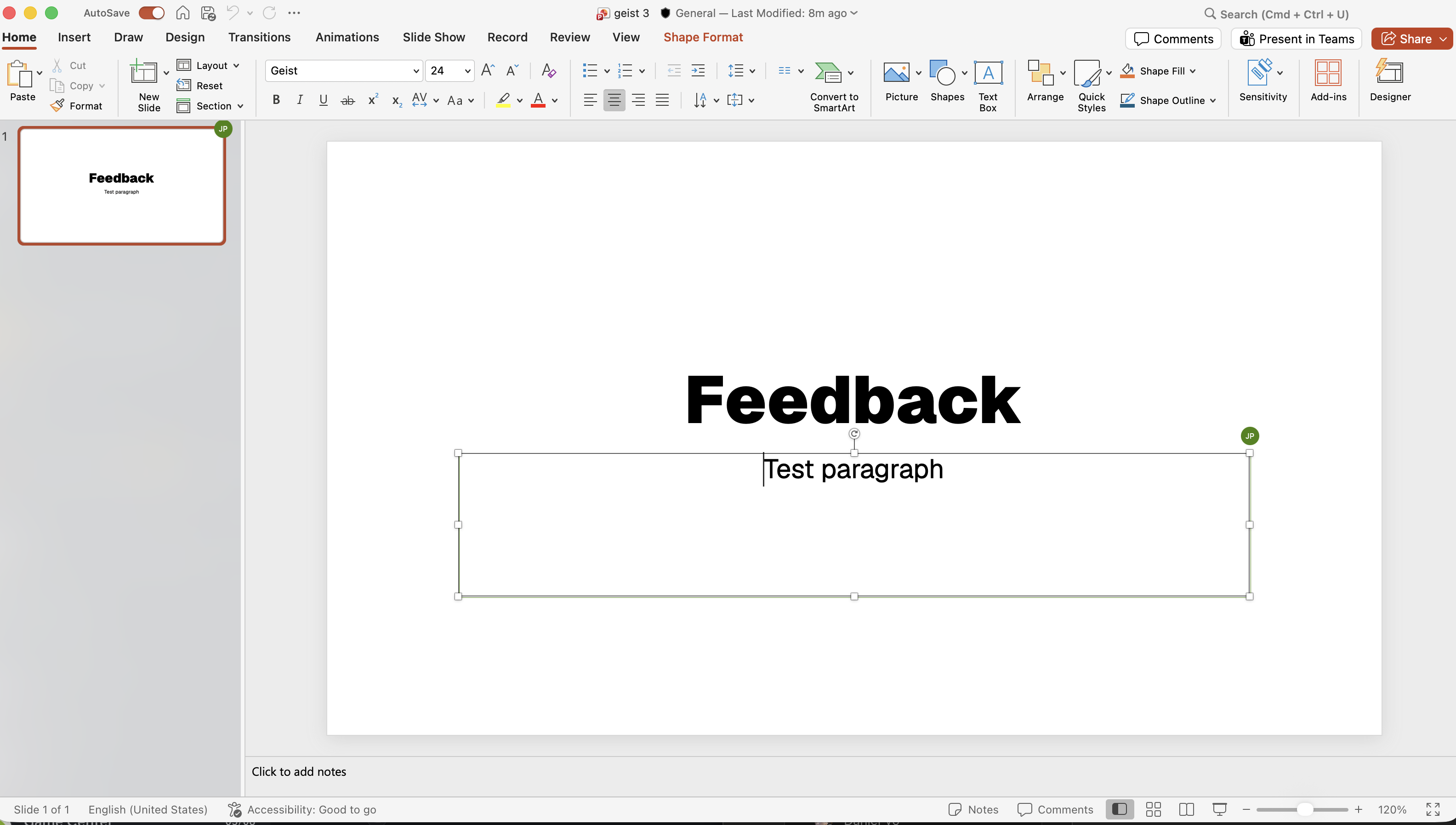Screen dimensions: 1456x825
Task: Go to the Shape Format tab
Action: [703, 37]
